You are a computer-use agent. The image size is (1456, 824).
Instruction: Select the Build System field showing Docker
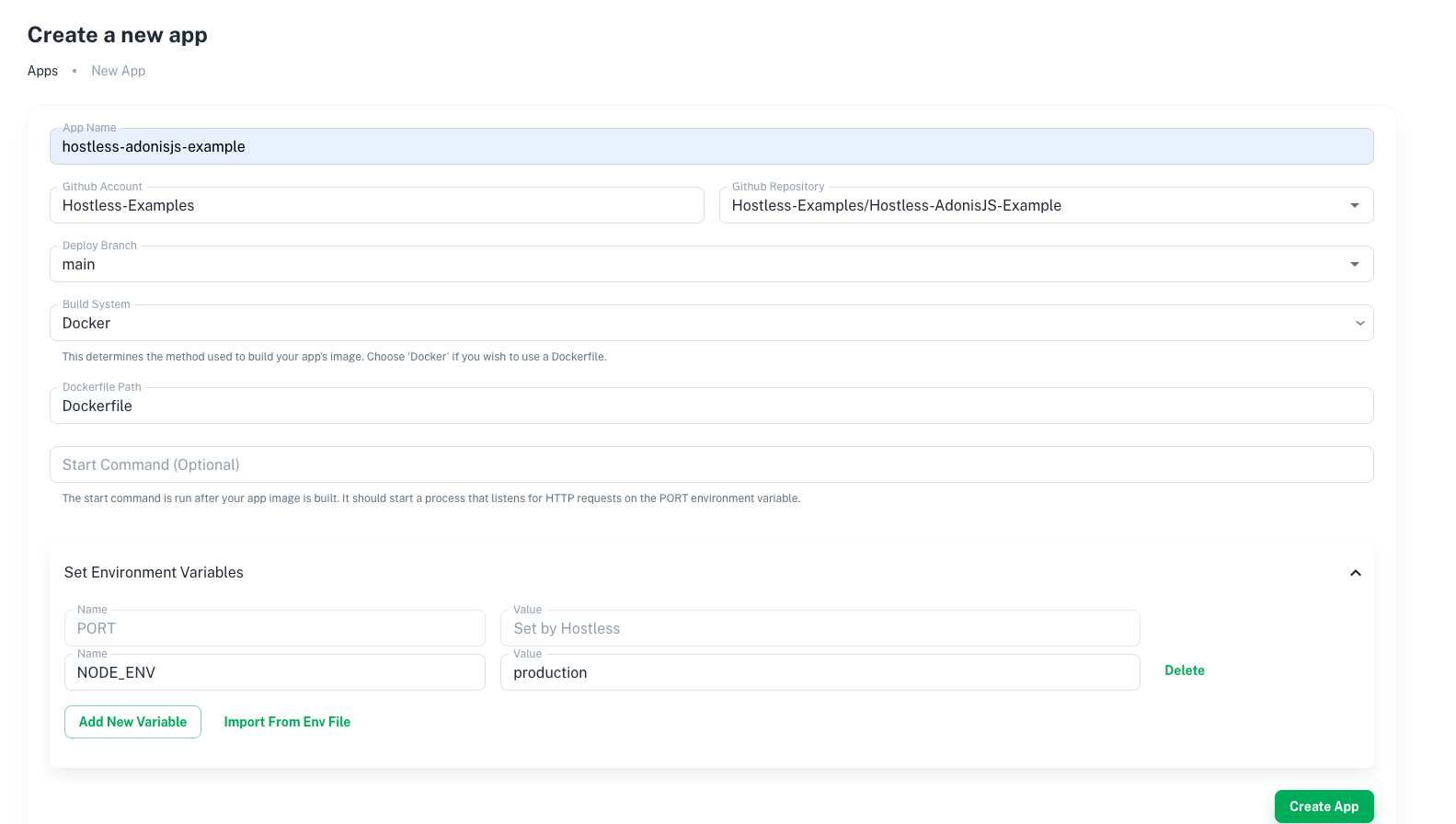(711, 323)
